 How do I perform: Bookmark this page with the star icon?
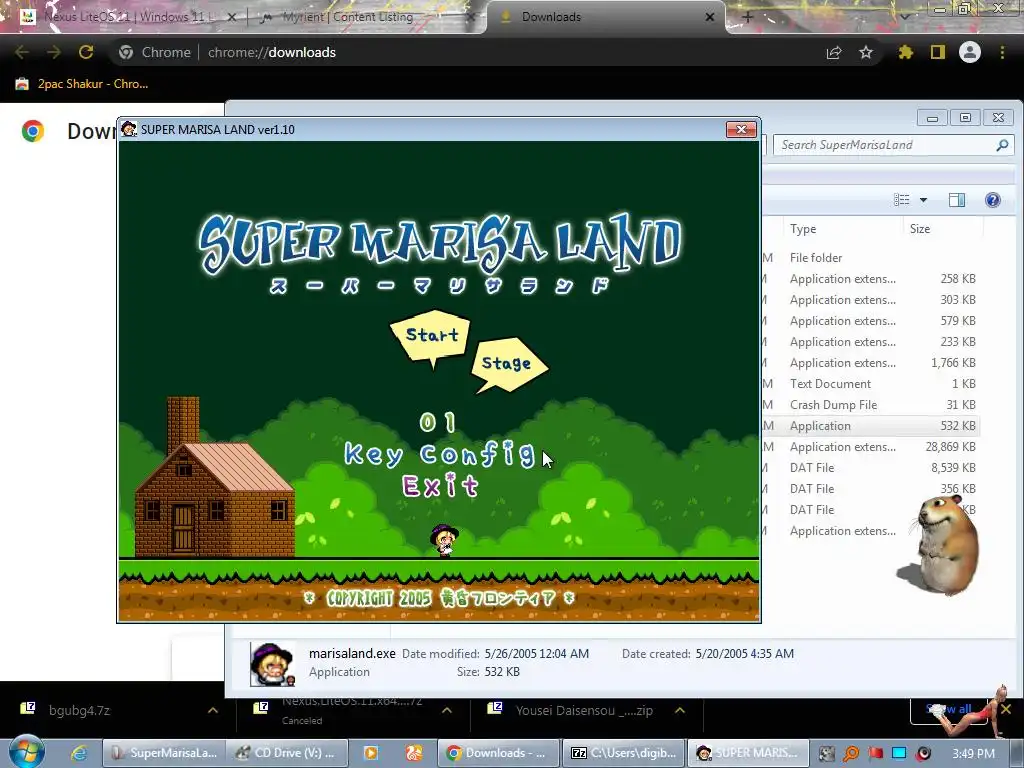(866, 52)
